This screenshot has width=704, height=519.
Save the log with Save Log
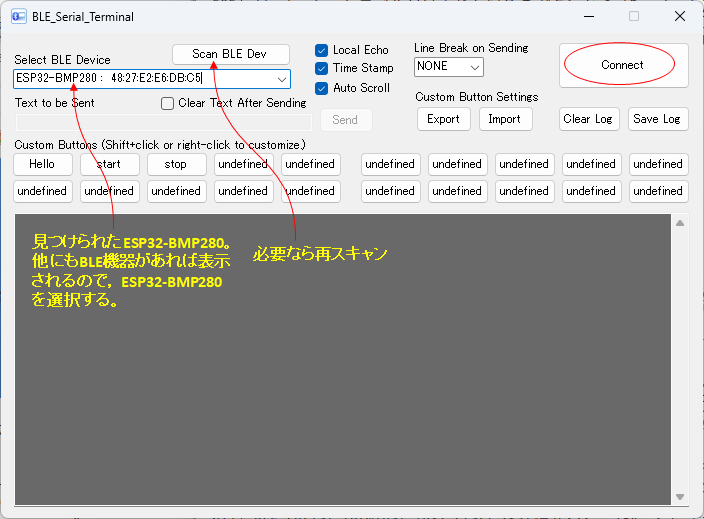[x=657, y=119]
